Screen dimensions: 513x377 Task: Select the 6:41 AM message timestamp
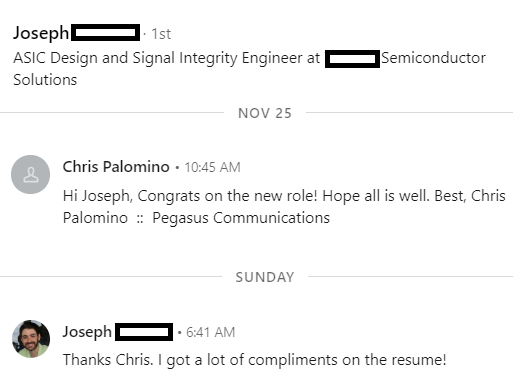[x=210, y=332]
